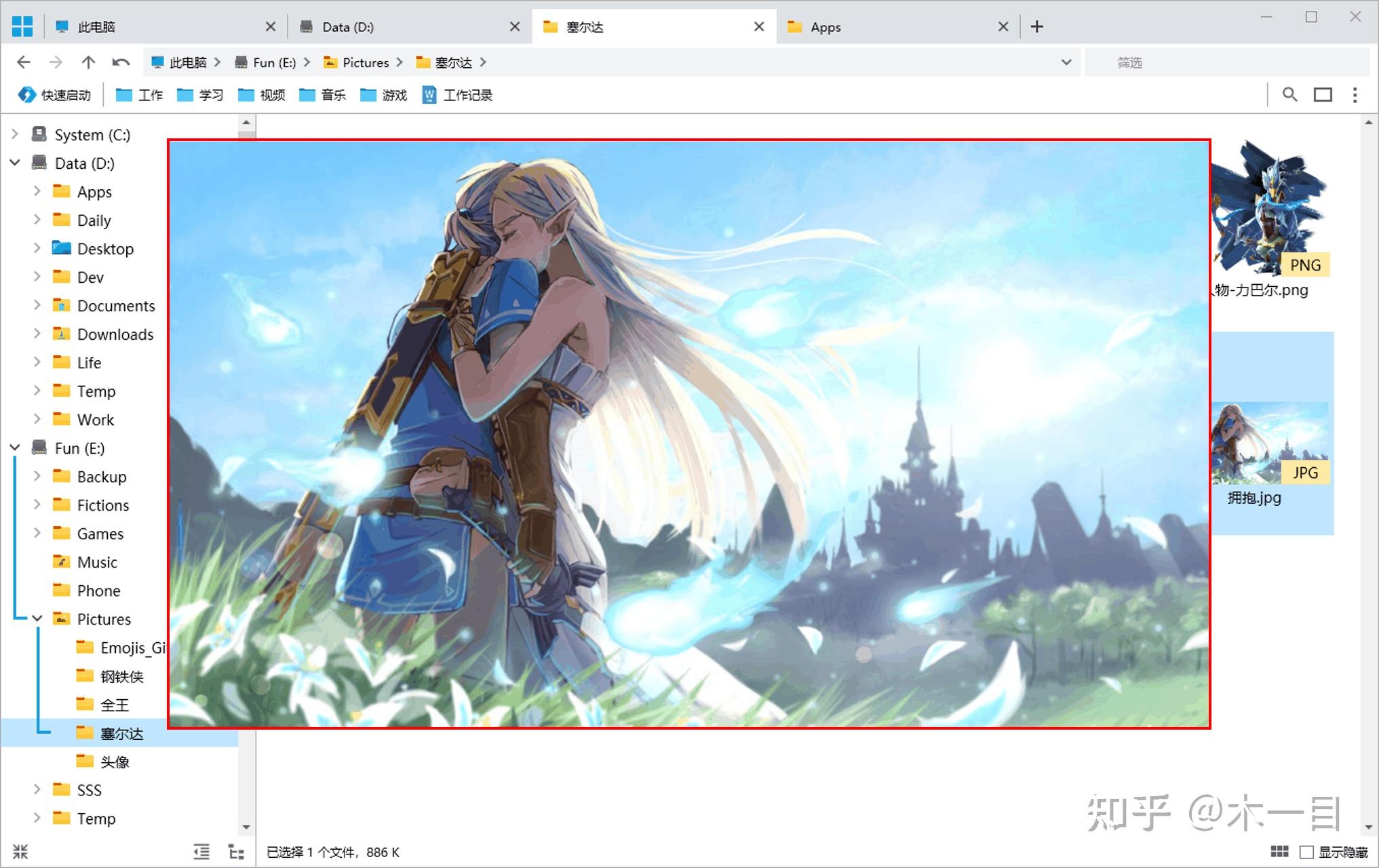Image resolution: width=1379 pixels, height=868 pixels.
Task: Switch to the Apps tab
Action: click(x=898, y=26)
